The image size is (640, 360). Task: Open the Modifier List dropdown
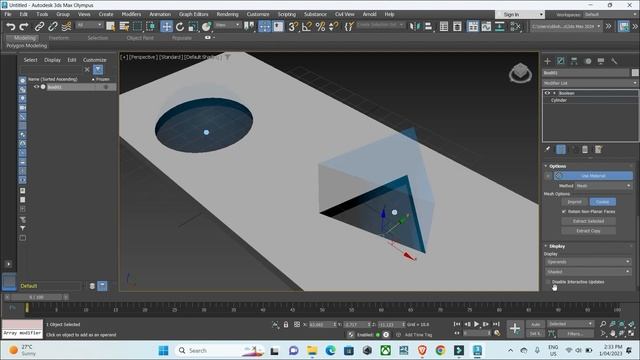pyautogui.click(x=590, y=83)
